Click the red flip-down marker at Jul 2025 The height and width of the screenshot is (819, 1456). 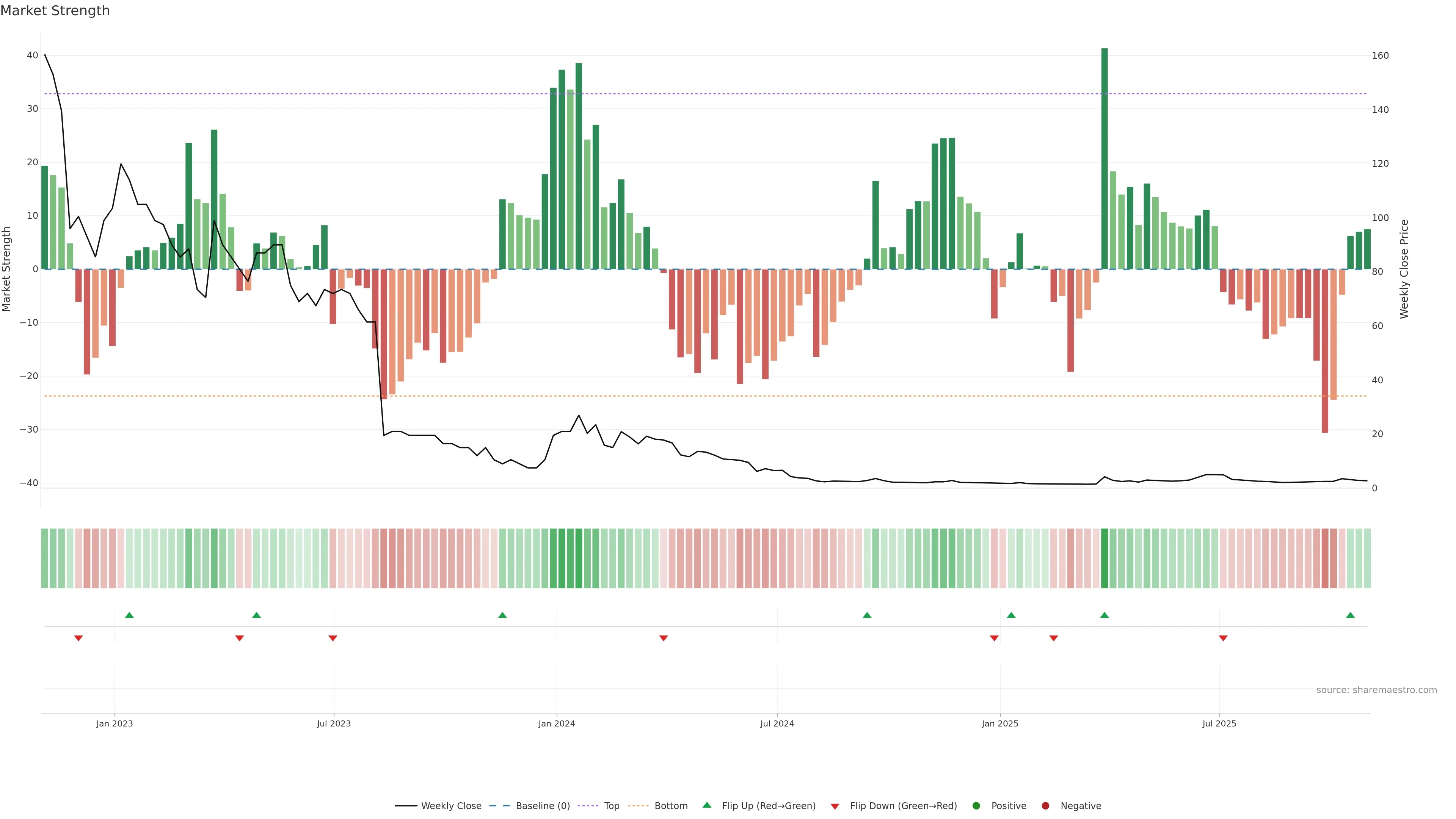pos(1223,638)
